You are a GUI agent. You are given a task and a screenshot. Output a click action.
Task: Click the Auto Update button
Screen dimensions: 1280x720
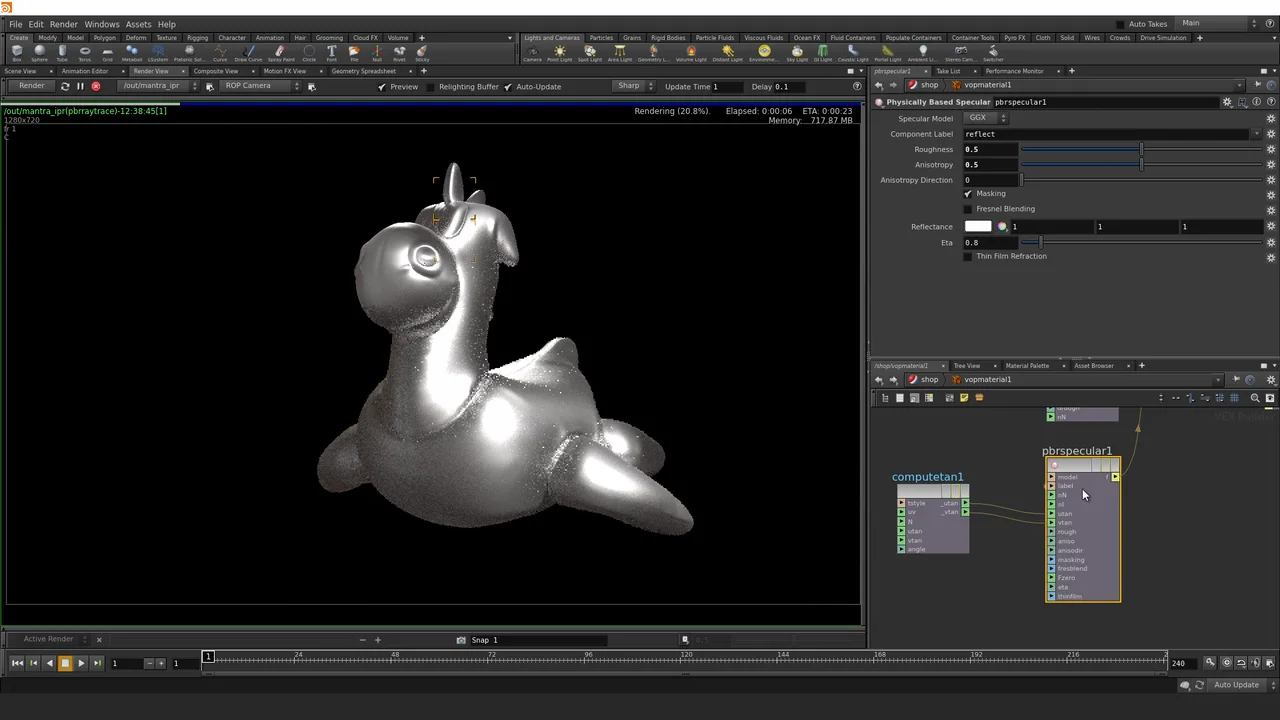coord(1236,685)
